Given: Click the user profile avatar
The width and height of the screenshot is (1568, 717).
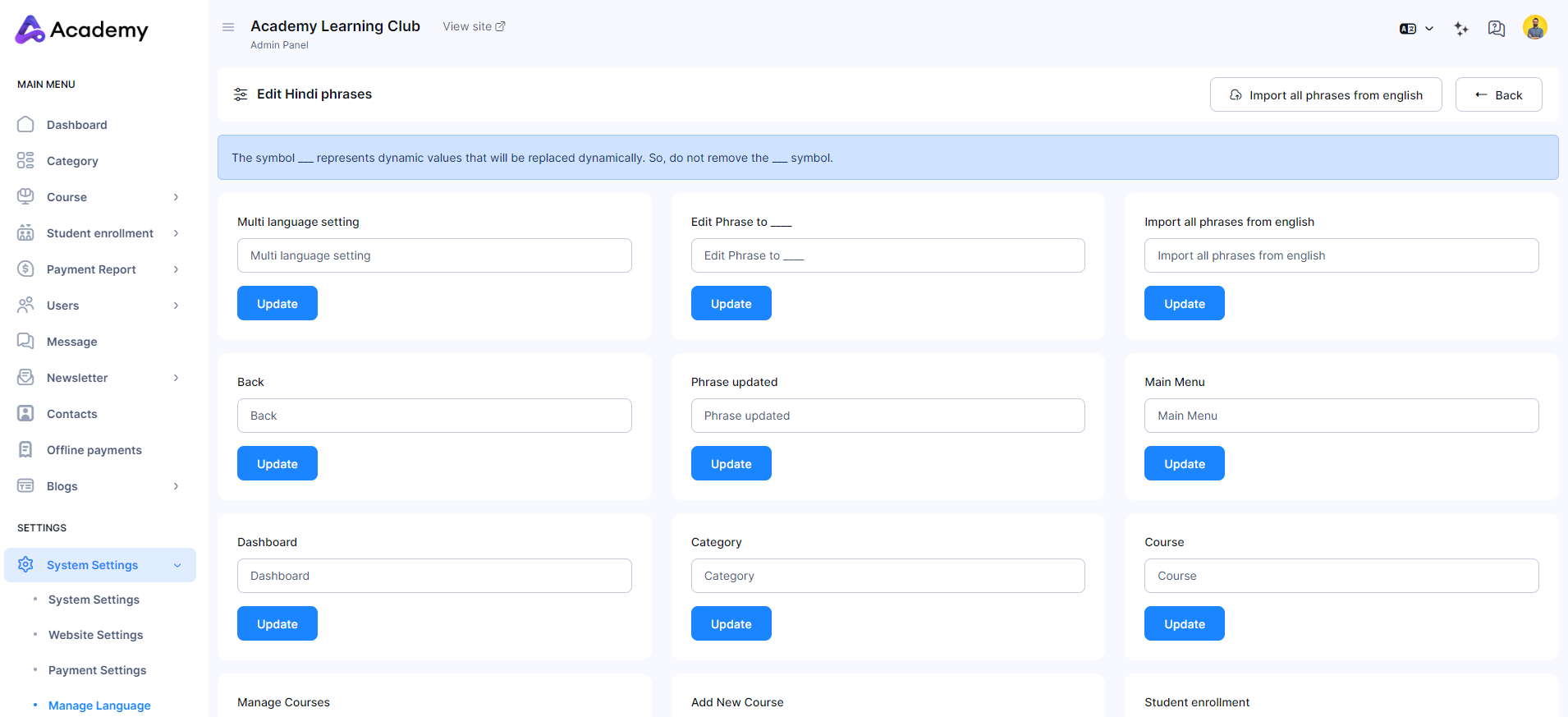Looking at the screenshot, I should (x=1534, y=28).
